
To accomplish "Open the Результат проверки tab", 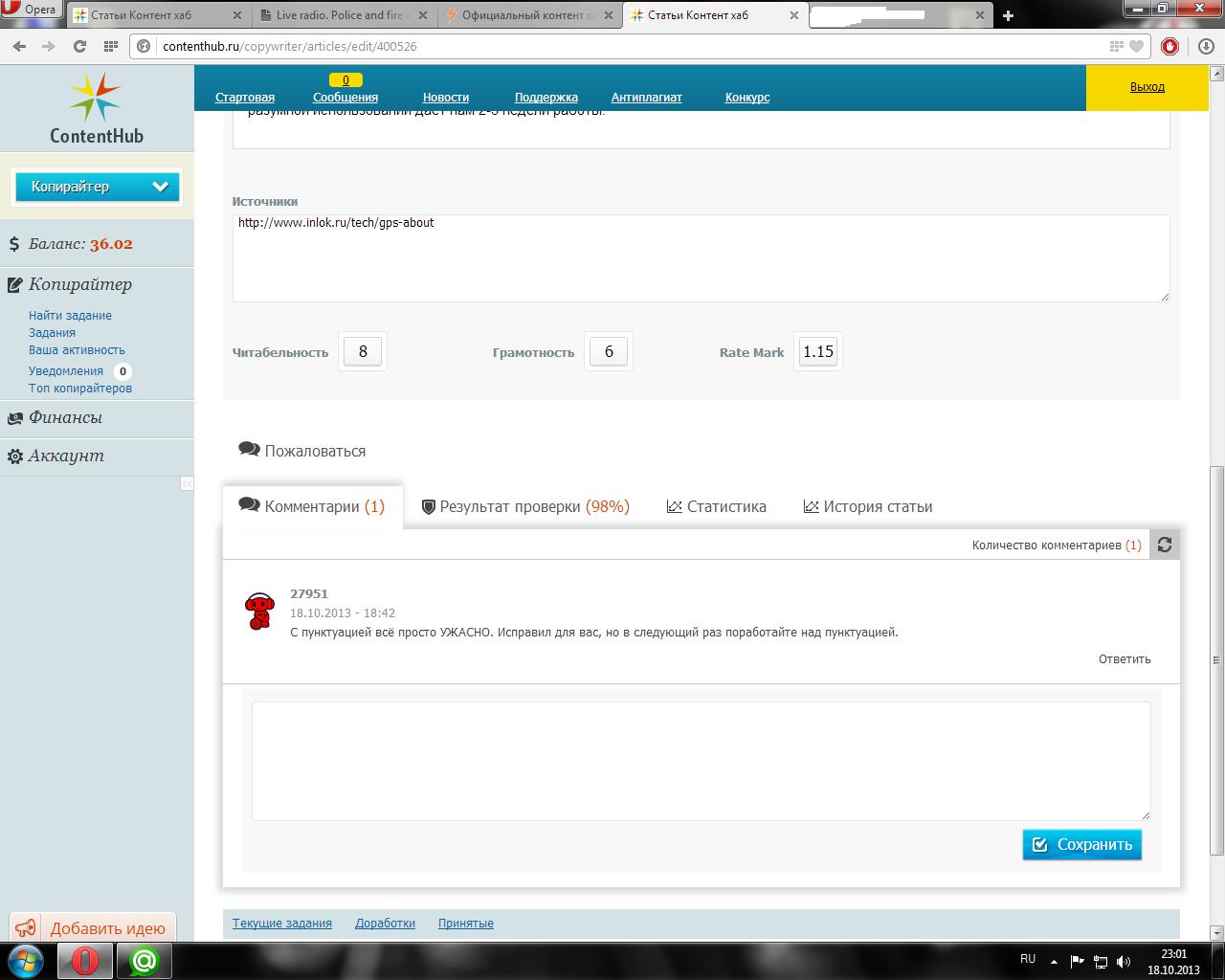I will pyautogui.click(x=525, y=506).
